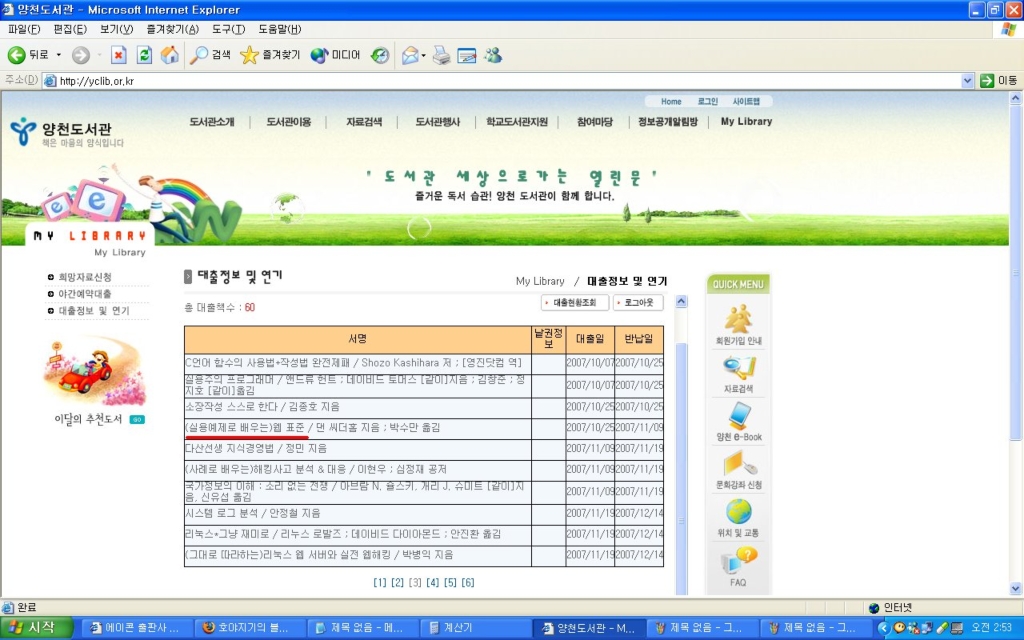Viewport: 1024px width, 640px height.
Task: Go to loan list page [4]
Action: click(432, 583)
